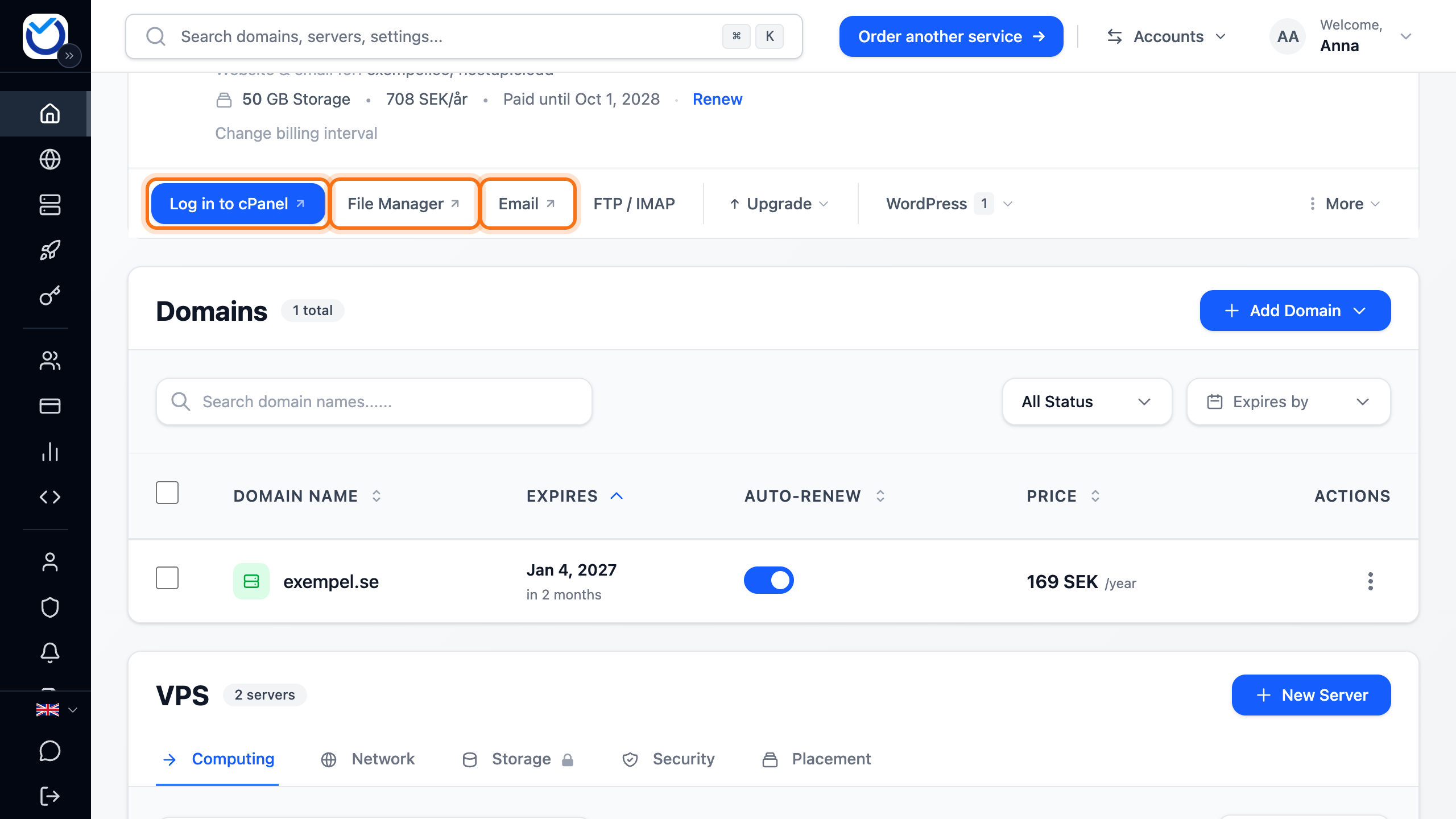Open the chat bubble support icon
Viewport: 1456px width, 819px height.
pyautogui.click(x=50, y=751)
